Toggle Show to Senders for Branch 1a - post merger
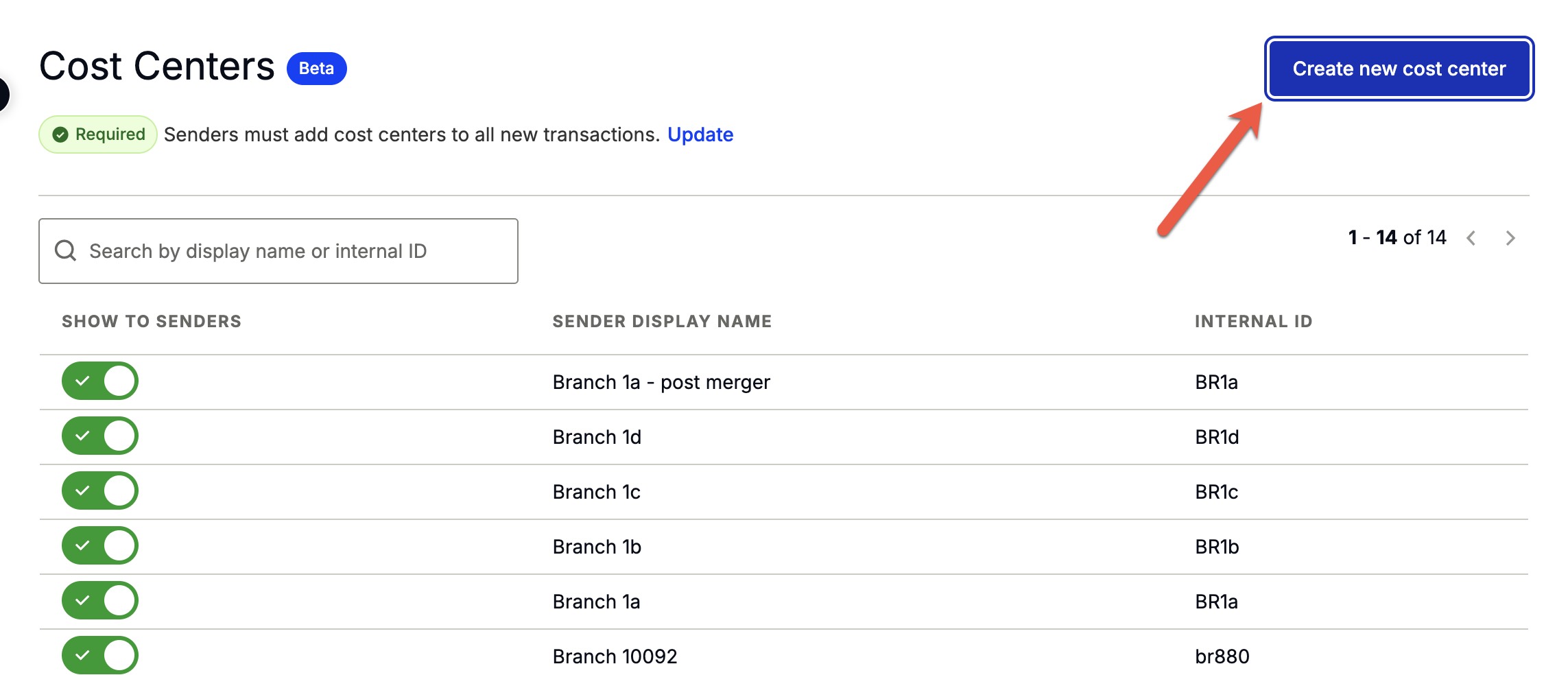The image size is (1568, 675). tap(99, 381)
